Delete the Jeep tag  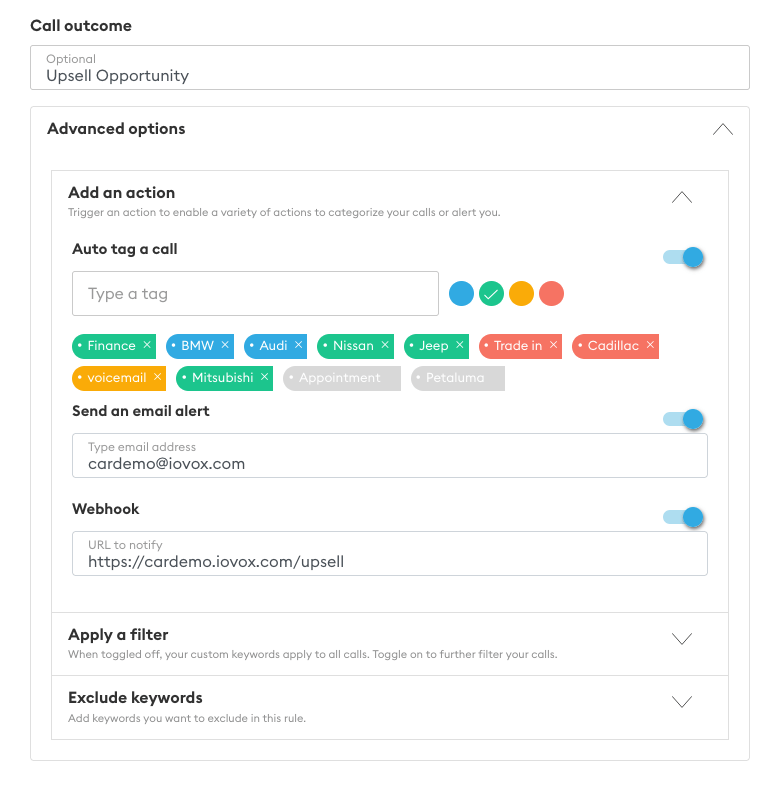point(460,345)
